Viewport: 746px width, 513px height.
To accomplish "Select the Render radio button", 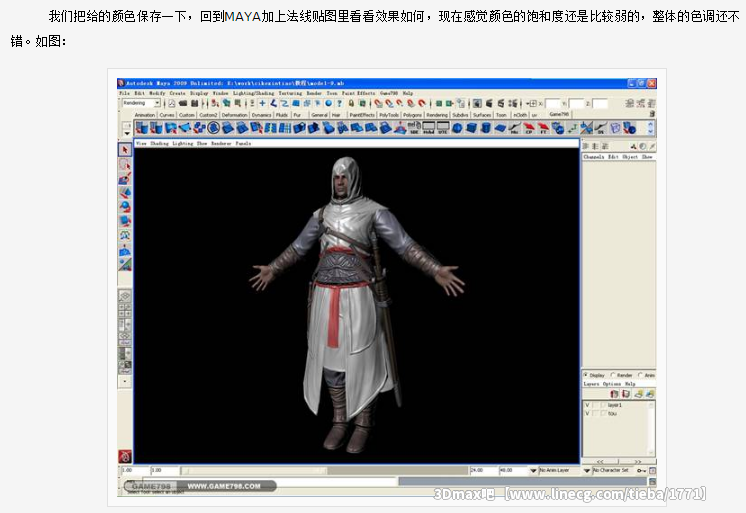I will click(x=613, y=375).
